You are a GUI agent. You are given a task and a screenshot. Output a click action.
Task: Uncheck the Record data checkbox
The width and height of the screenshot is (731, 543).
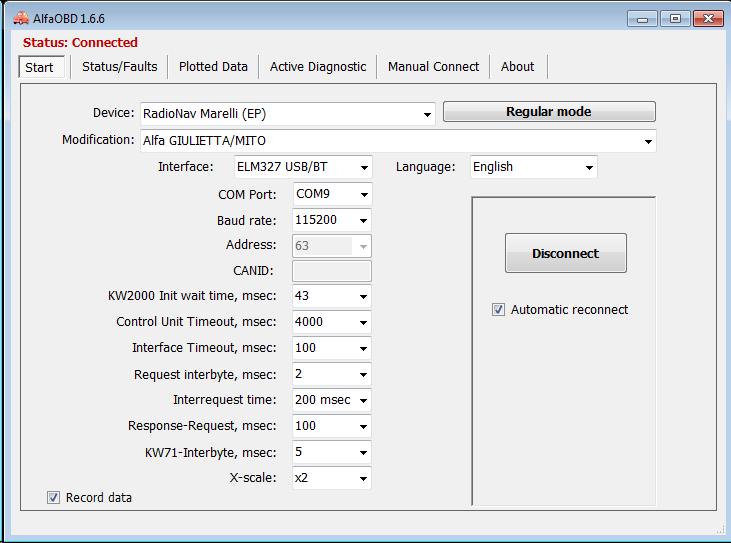[53, 497]
